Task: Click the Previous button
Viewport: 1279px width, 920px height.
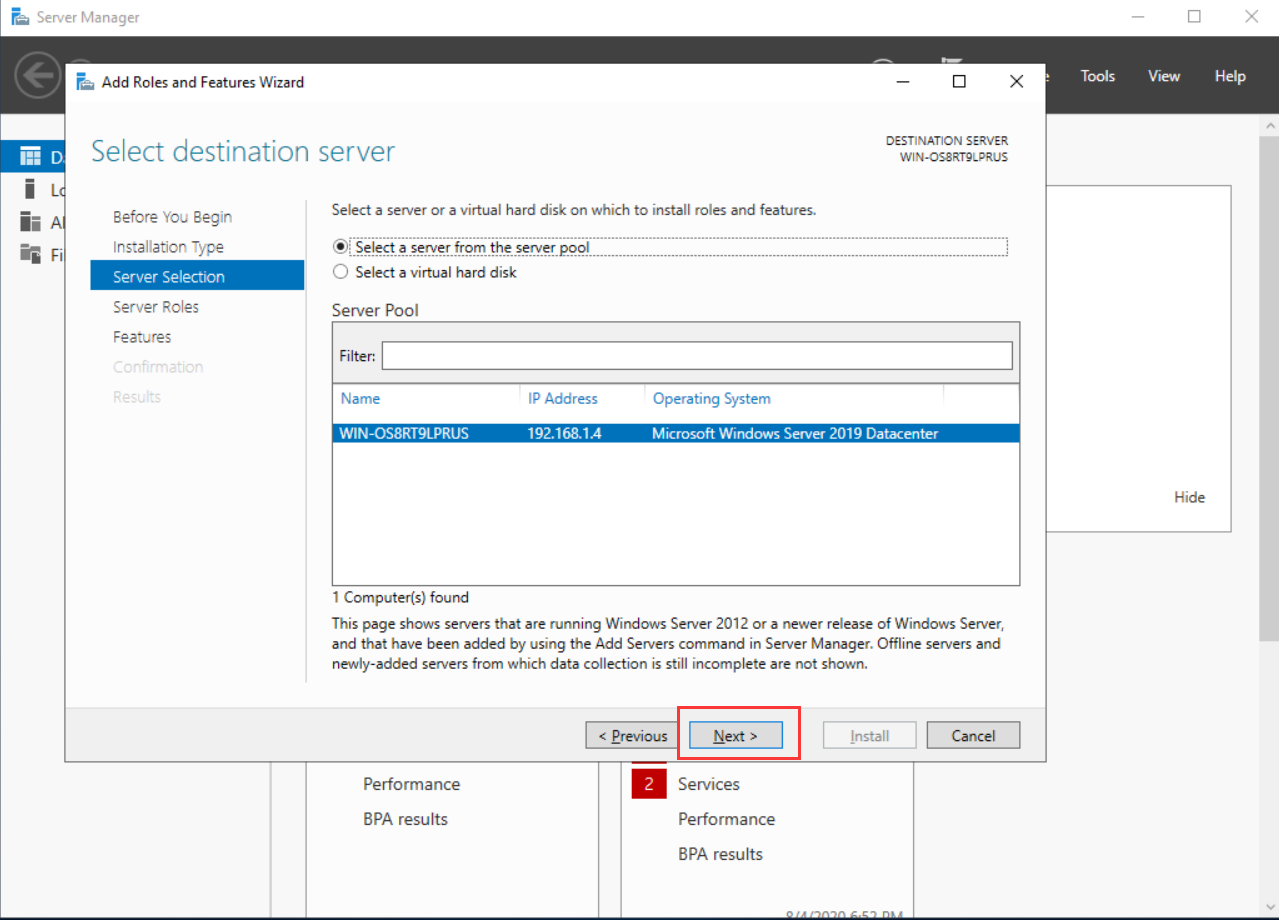Action: tap(632, 736)
